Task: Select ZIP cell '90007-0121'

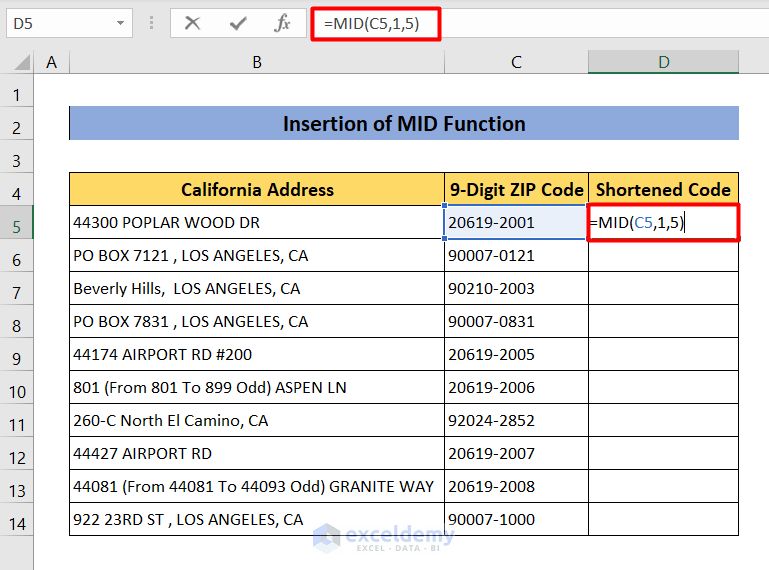Action: pyautogui.click(x=516, y=255)
